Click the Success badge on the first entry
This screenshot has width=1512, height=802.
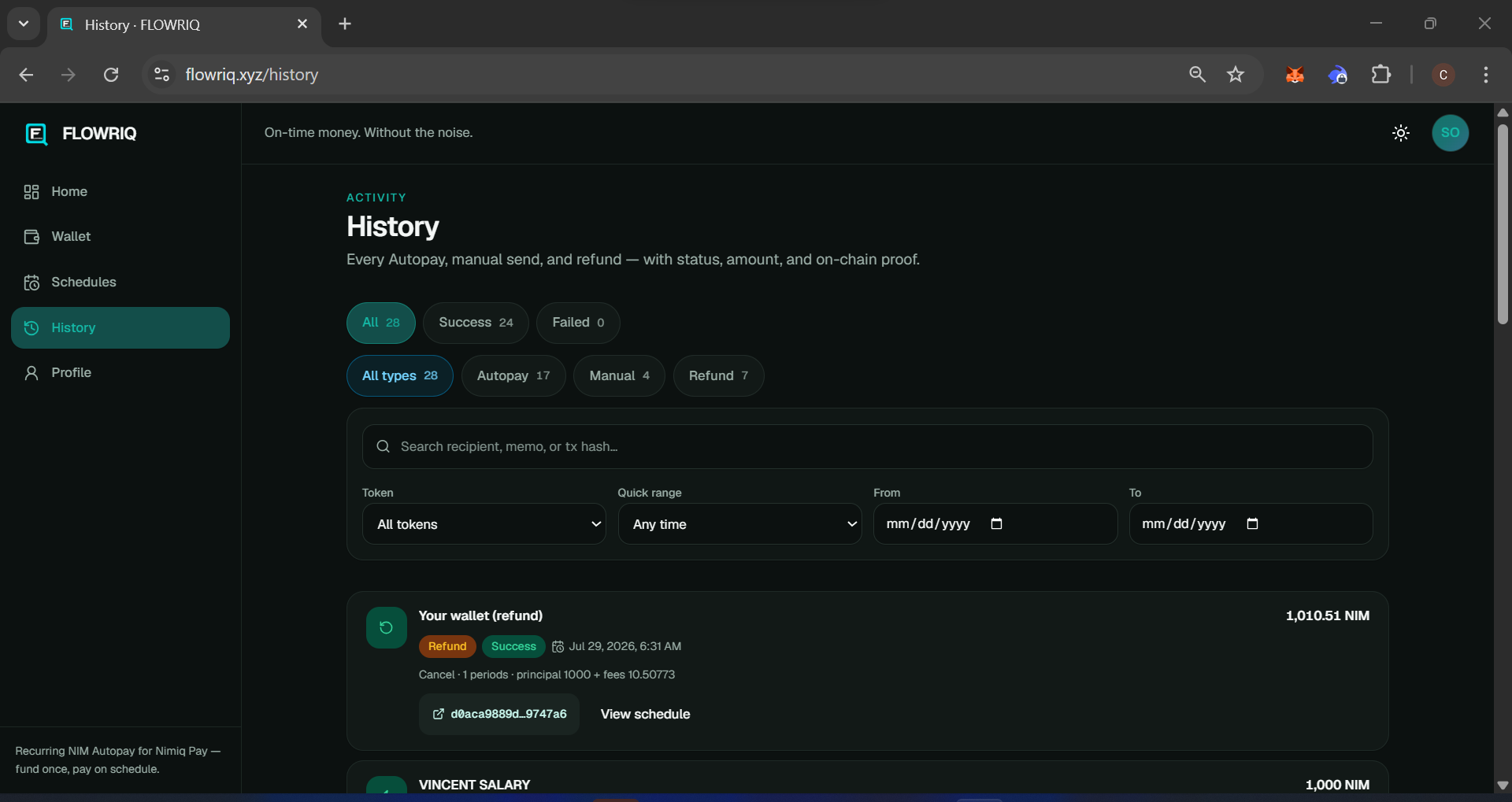tap(513, 647)
